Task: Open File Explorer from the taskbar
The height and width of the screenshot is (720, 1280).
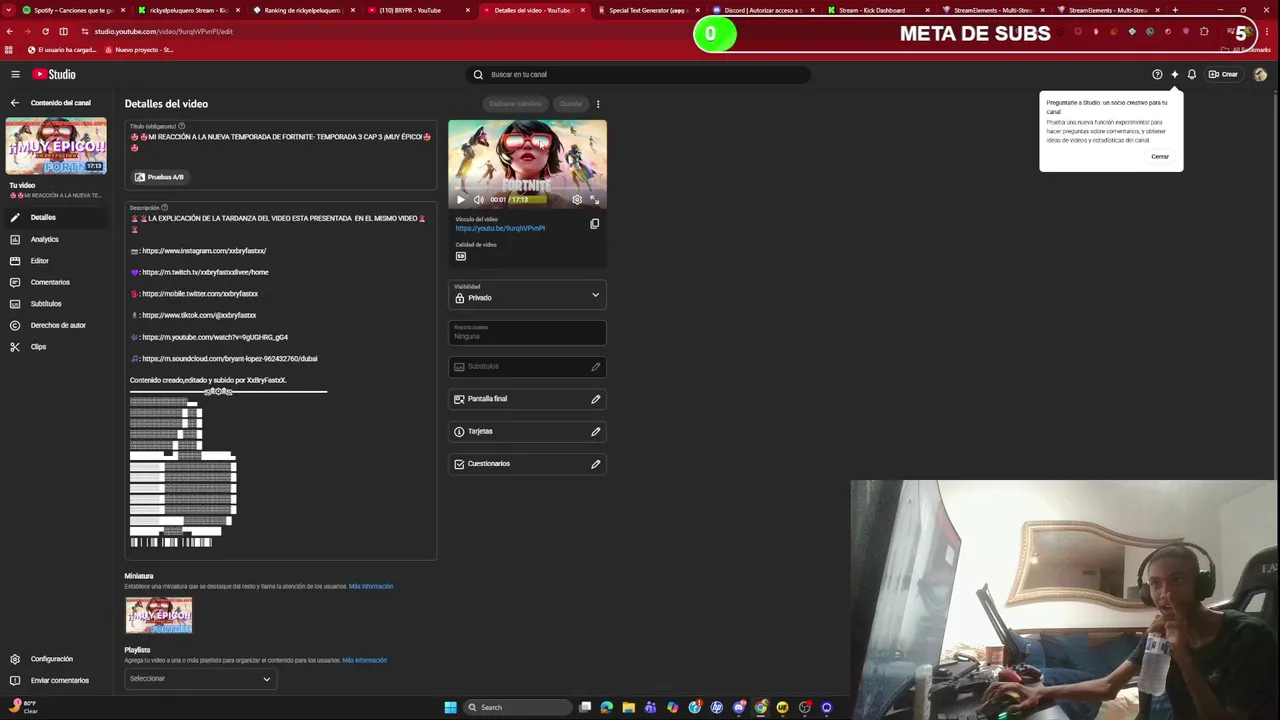Action: coord(628,707)
